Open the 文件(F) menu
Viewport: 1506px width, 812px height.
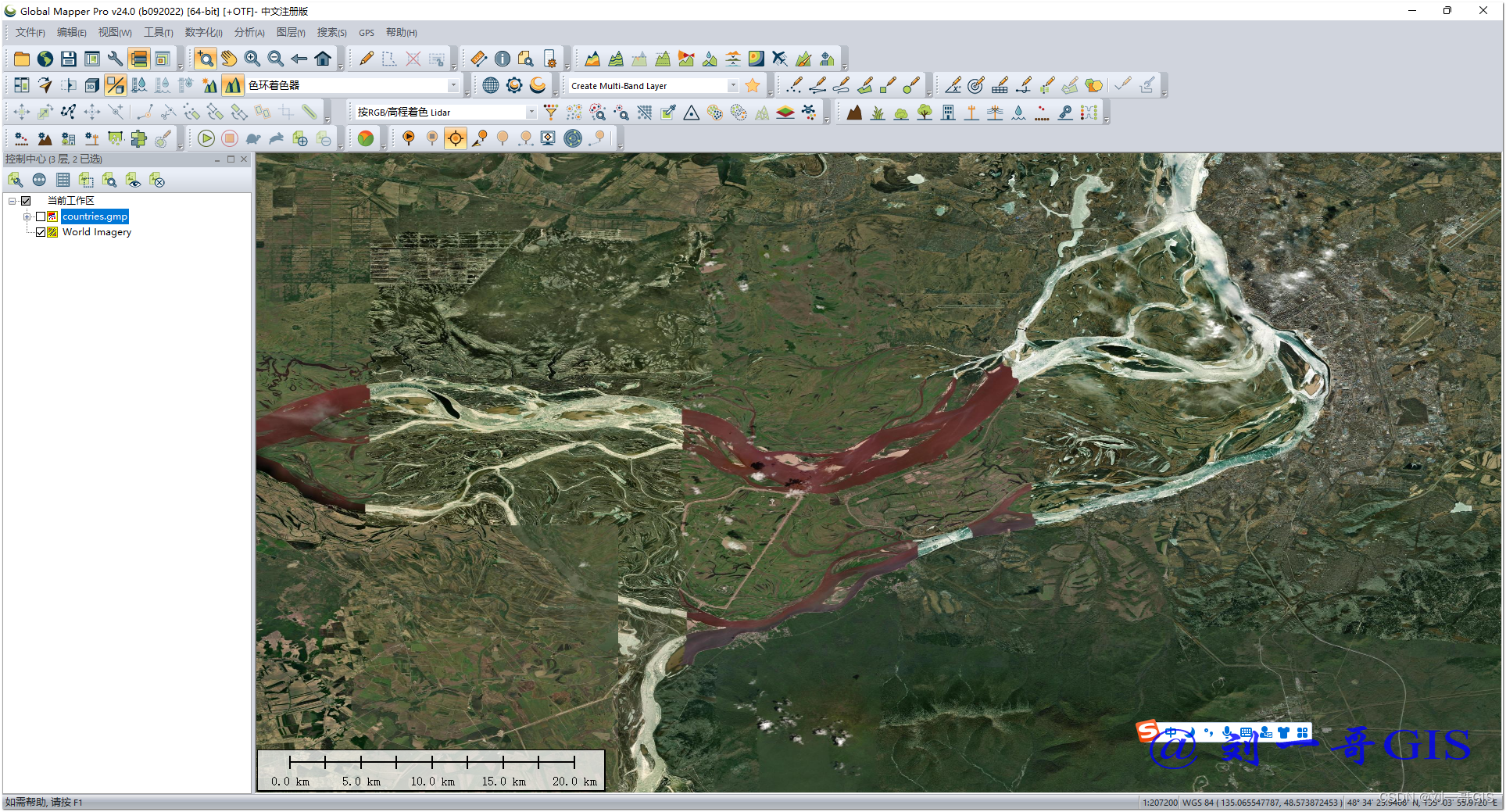30,32
